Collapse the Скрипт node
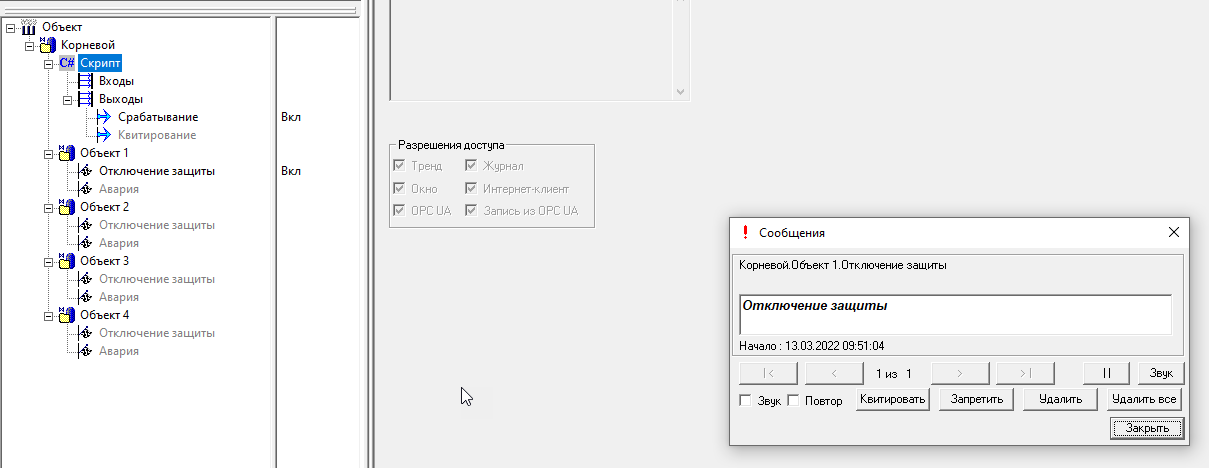The height and width of the screenshot is (468, 1209). 49,63
